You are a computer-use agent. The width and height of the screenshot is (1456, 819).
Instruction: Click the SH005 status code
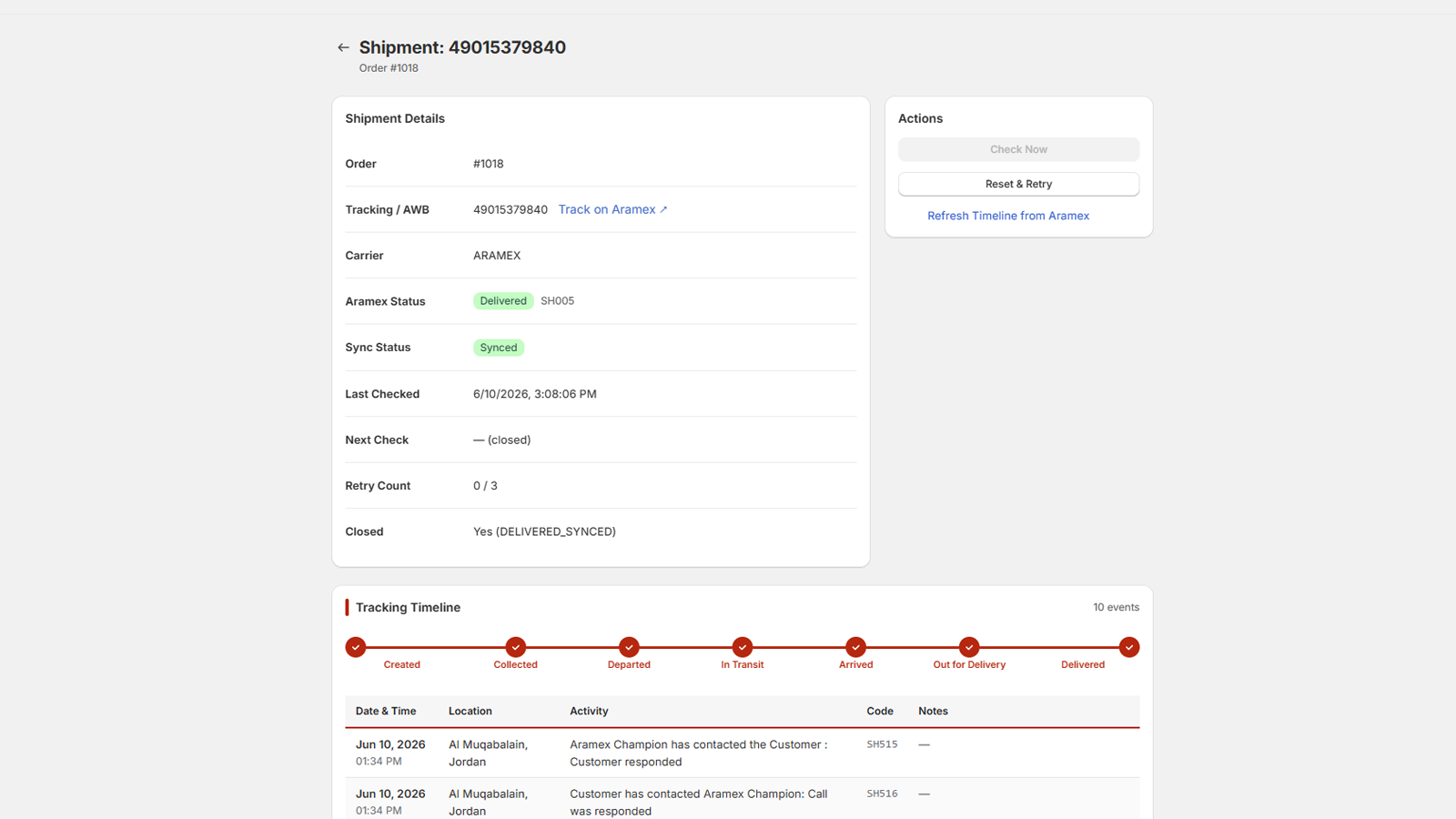[x=557, y=301]
